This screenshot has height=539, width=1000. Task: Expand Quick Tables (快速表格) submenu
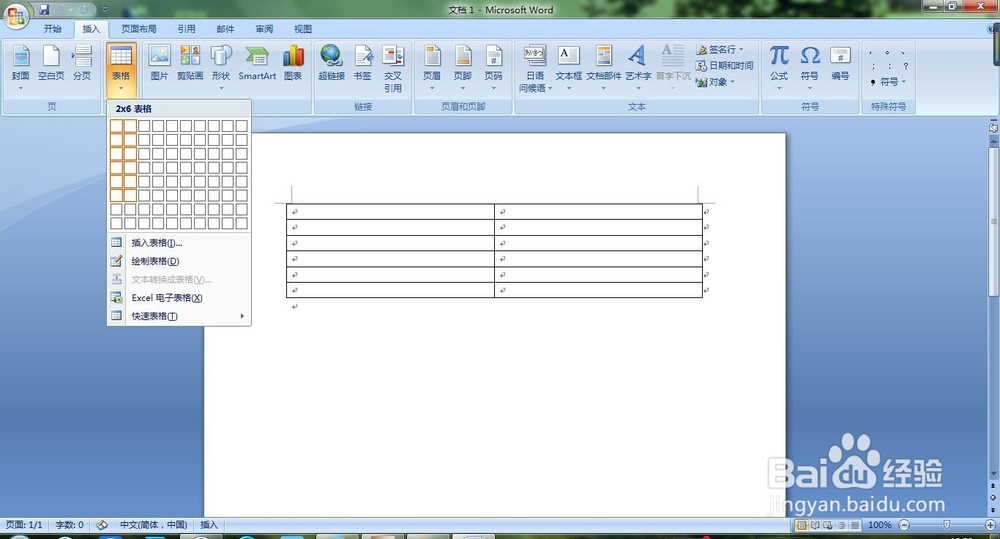pyautogui.click(x=179, y=316)
